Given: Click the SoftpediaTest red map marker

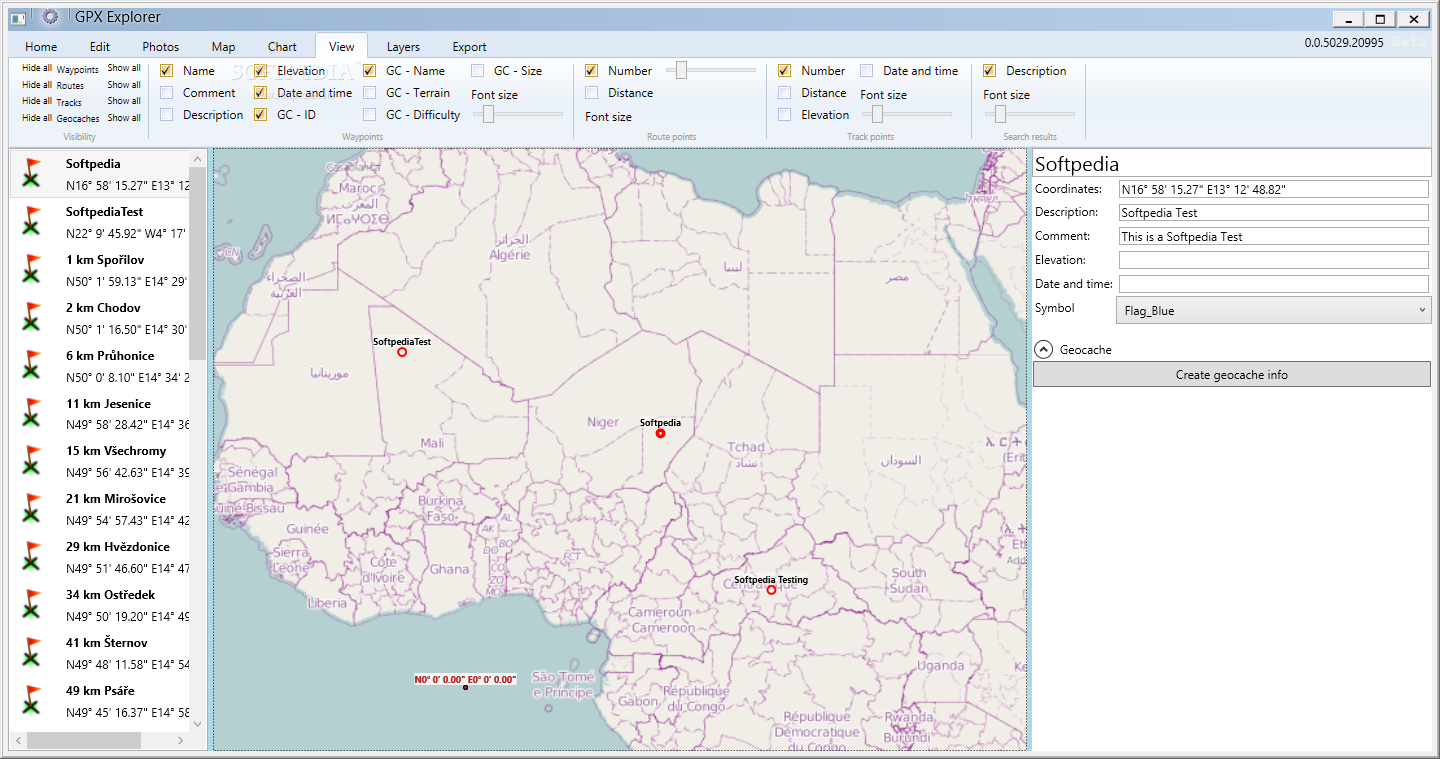Looking at the screenshot, I should pyautogui.click(x=402, y=352).
